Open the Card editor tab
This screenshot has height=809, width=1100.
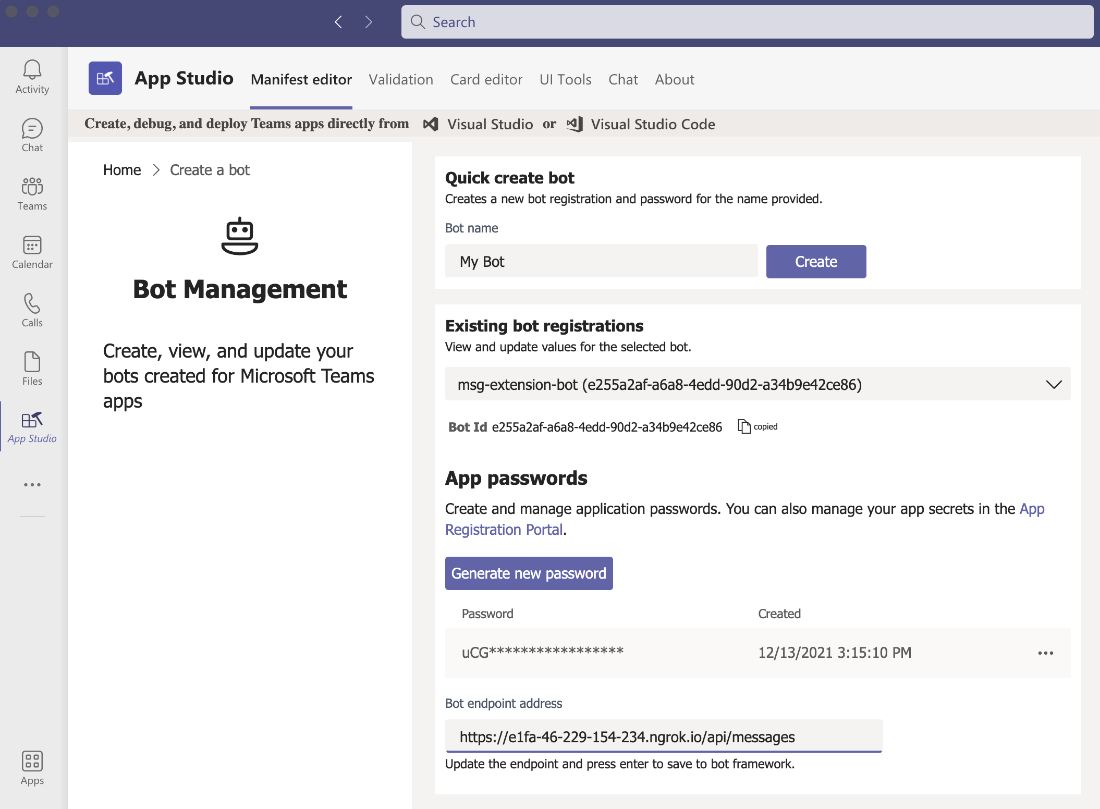pos(486,80)
